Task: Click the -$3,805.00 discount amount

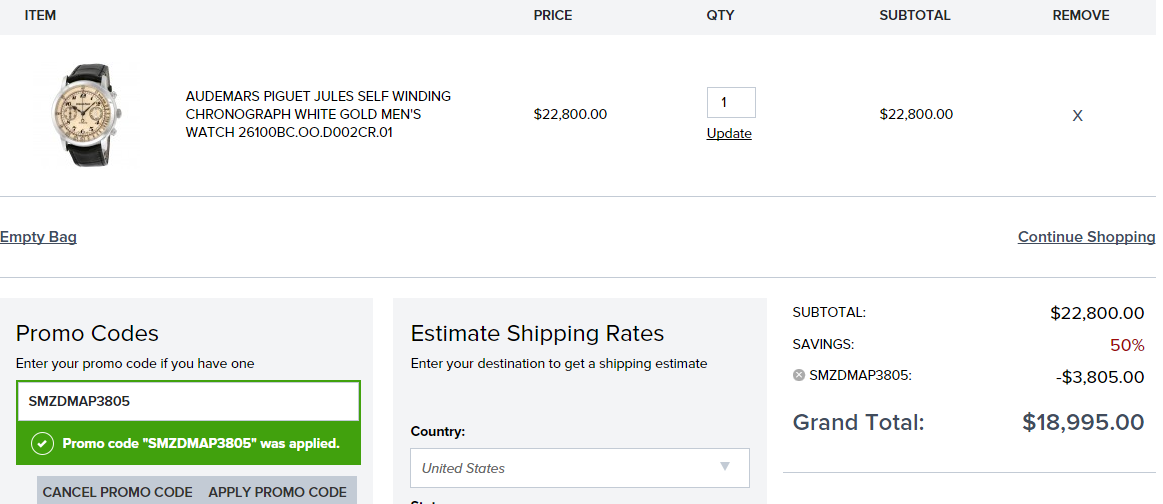Action: point(1100,377)
